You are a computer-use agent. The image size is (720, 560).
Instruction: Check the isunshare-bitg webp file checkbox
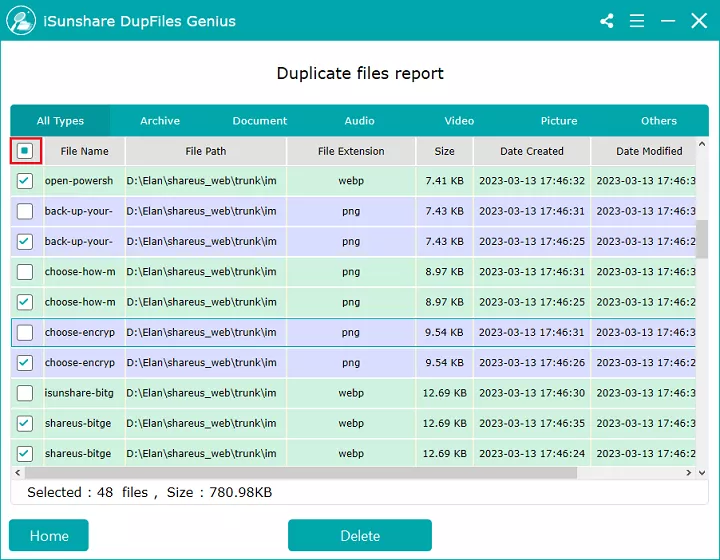(x=25, y=393)
